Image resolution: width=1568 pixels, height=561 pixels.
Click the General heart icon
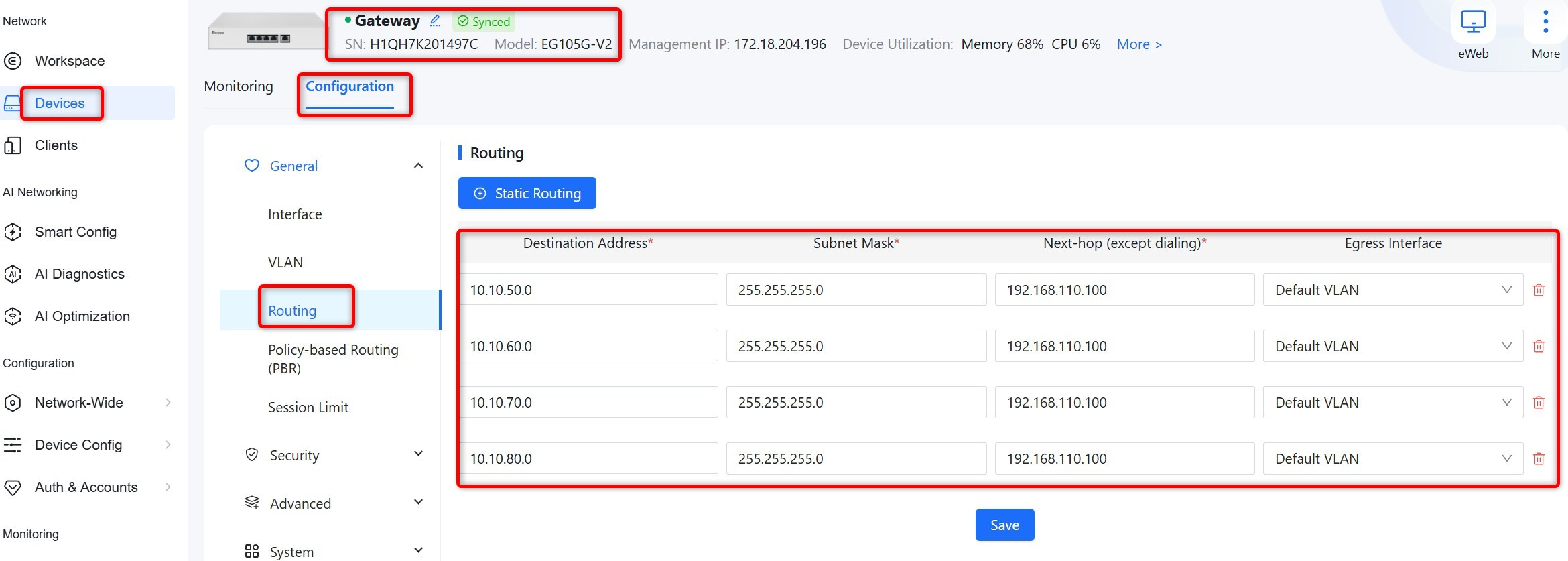click(252, 166)
